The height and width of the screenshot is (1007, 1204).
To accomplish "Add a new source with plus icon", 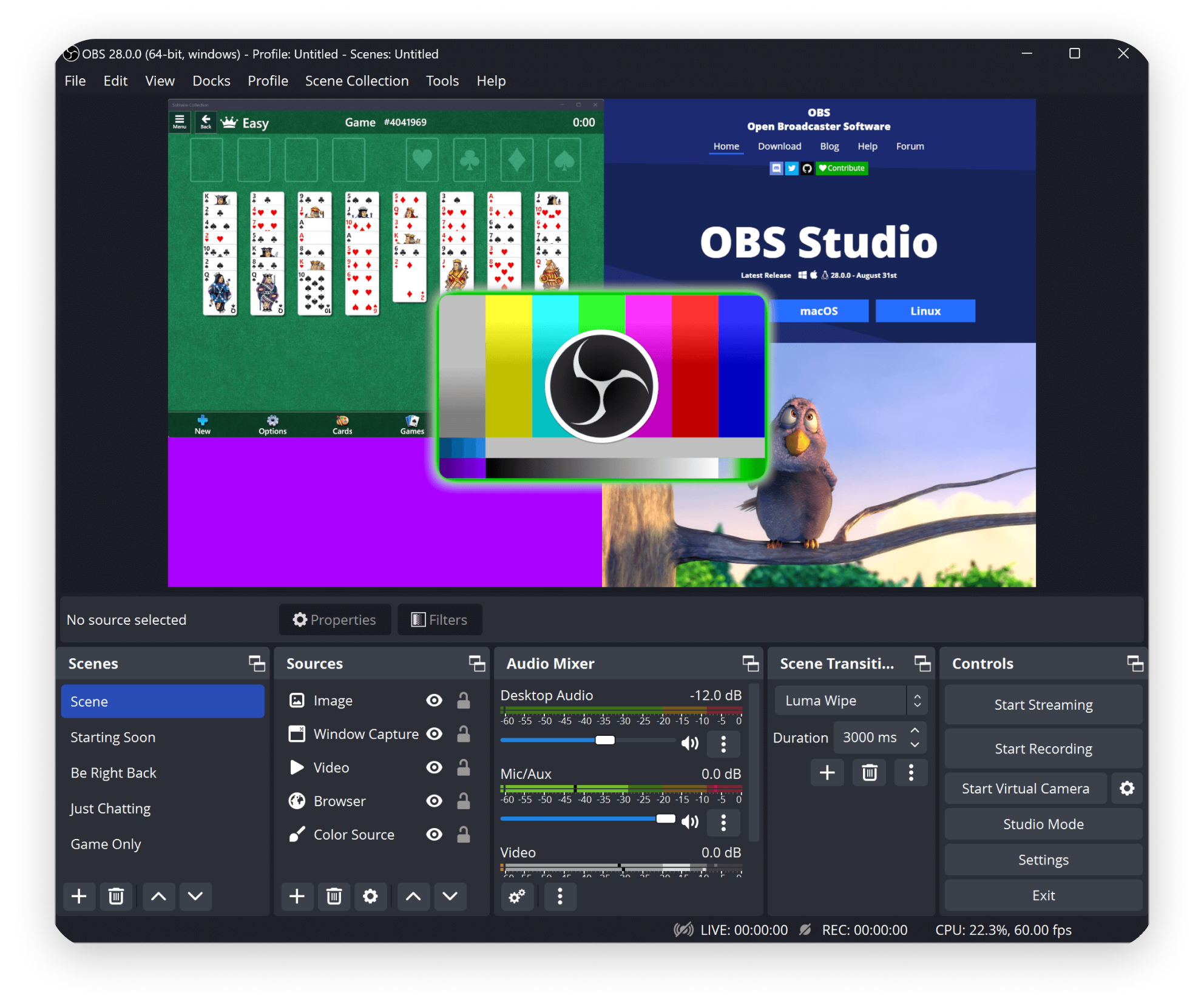I will click(x=297, y=896).
